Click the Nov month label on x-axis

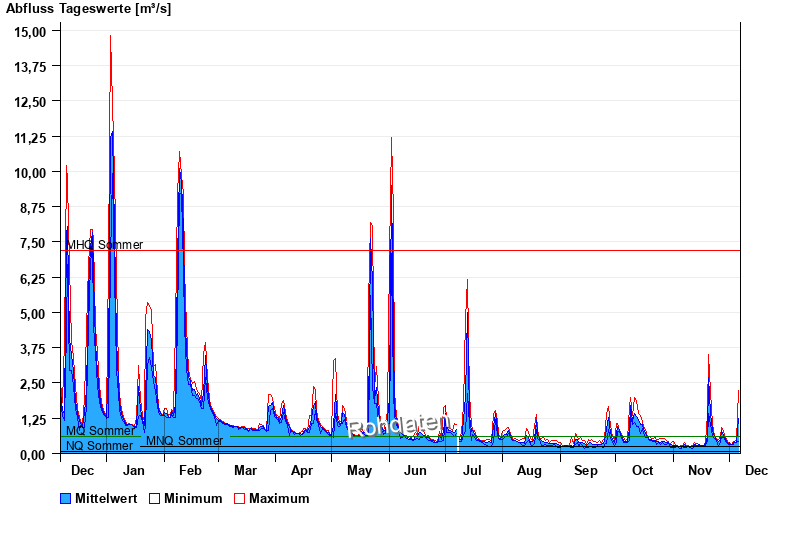(700, 470)
